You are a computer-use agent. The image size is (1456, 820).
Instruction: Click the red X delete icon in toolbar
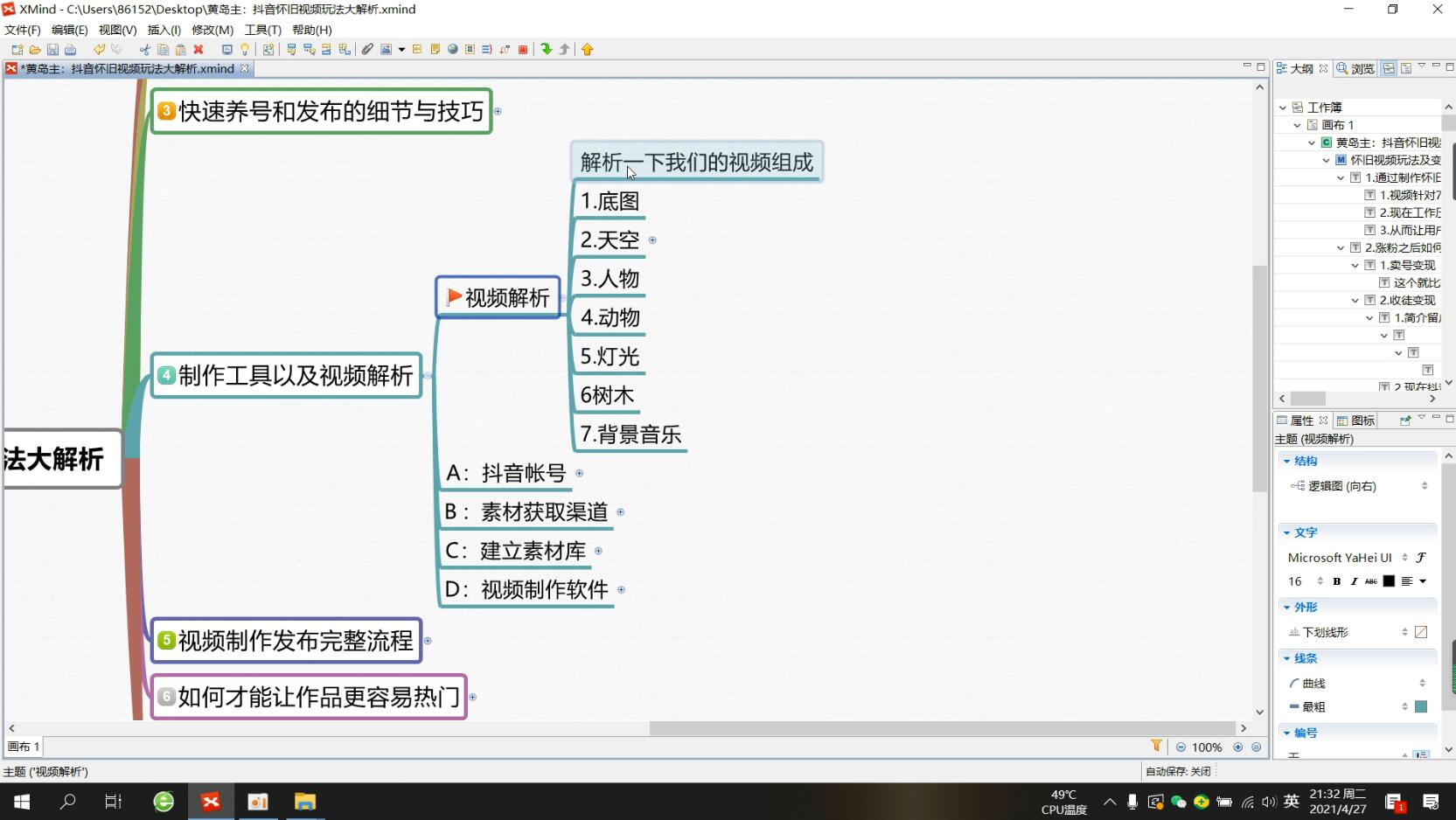[199, 50]
